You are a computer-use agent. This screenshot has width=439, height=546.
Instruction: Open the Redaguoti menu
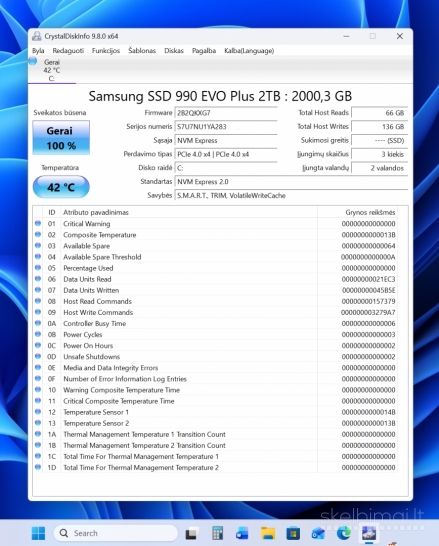pos(68,51)
